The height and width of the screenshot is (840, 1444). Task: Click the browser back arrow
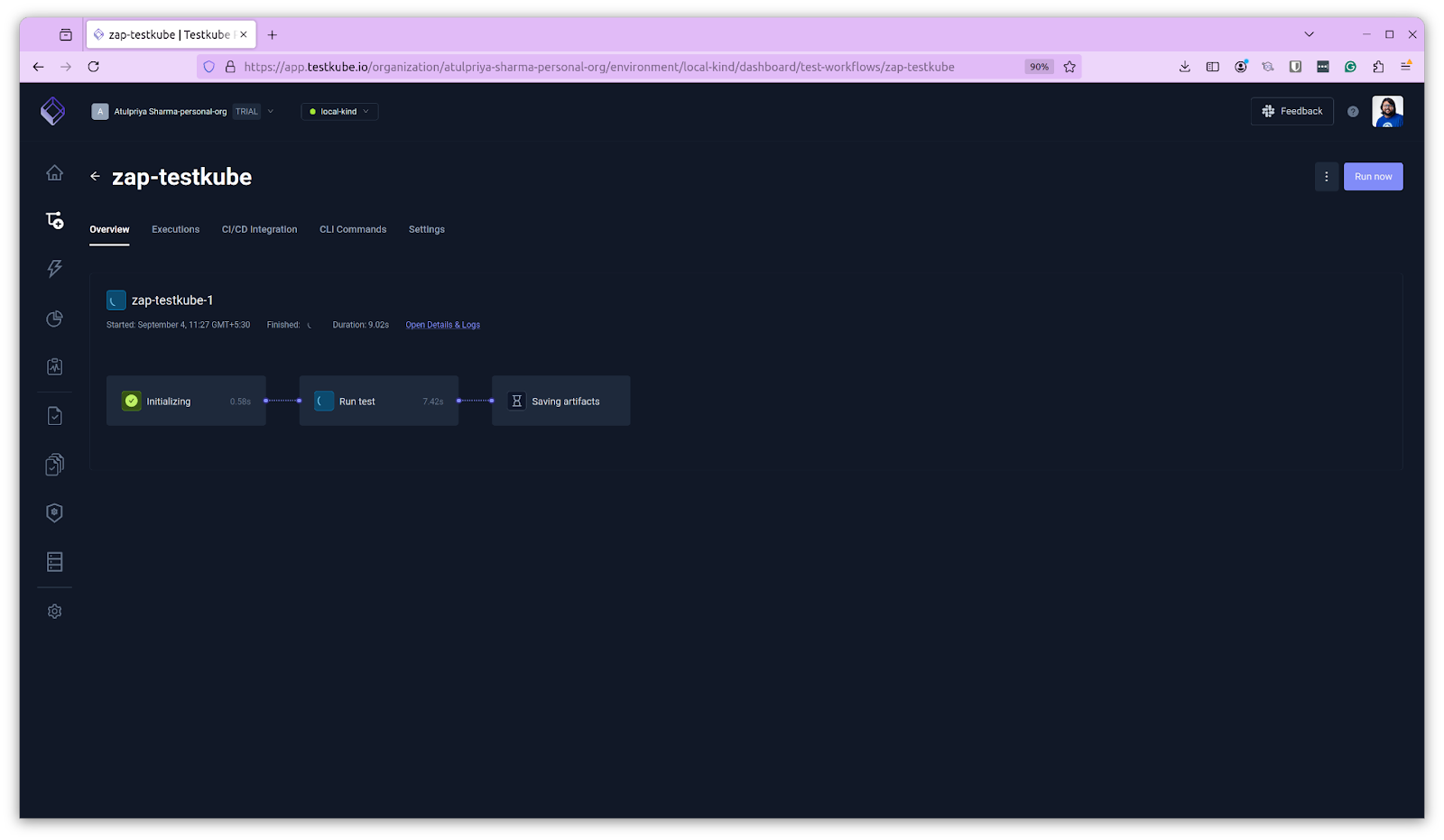pyautogui.click(x=38, y=67)
